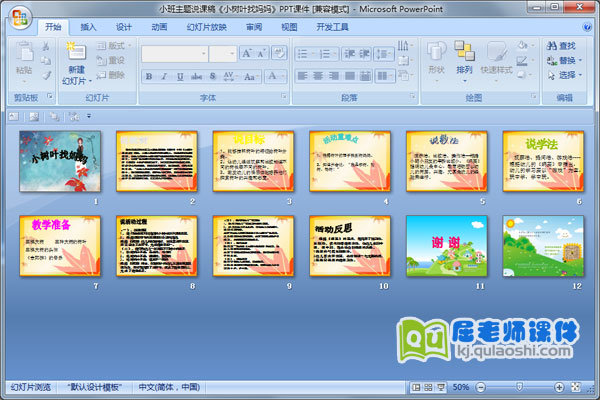Toggle underline text formatting
The height and width of the screenshot is (400, 600).
click(181, 75)
